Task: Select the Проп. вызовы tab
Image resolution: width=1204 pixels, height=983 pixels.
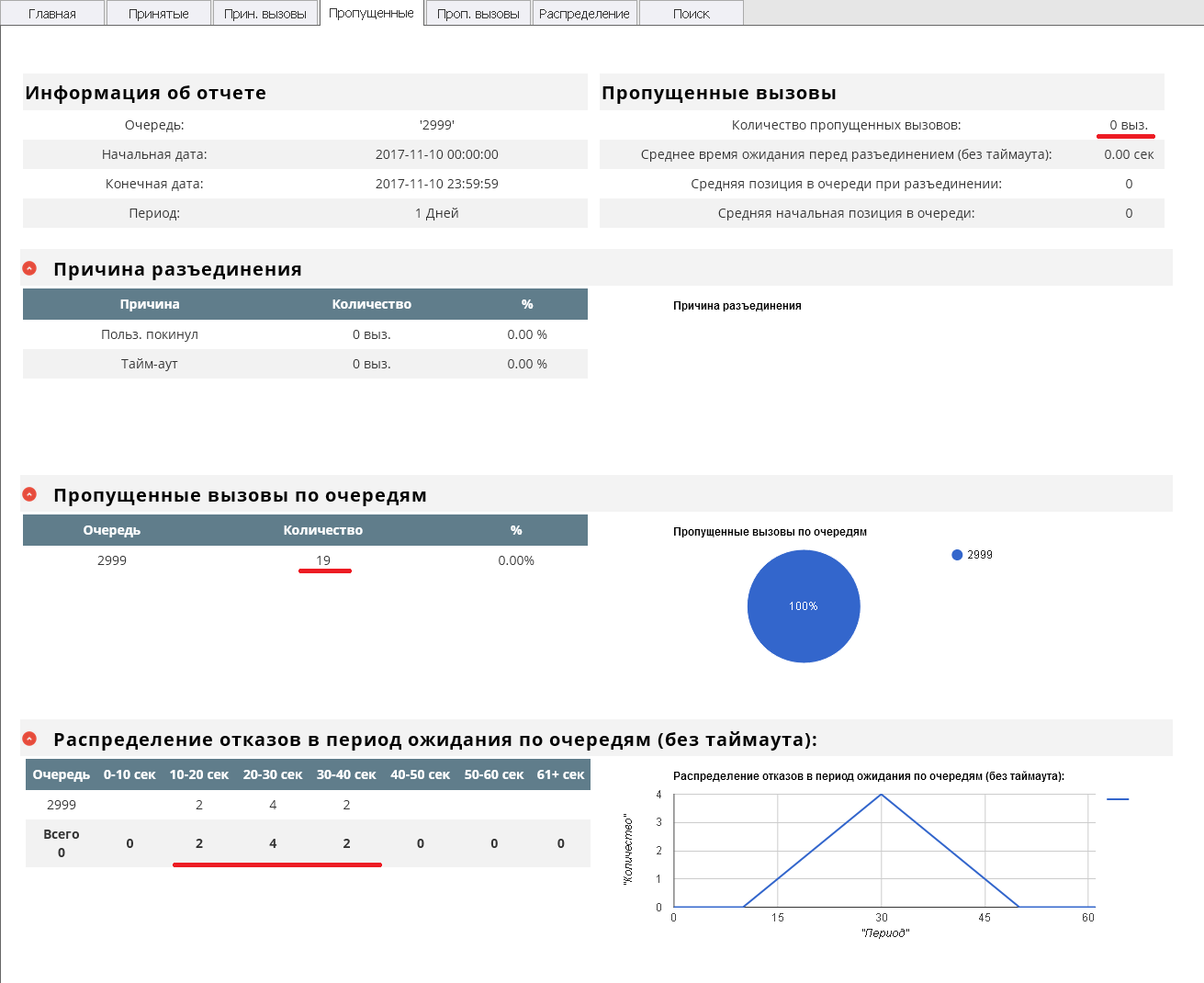Action: 478,14
